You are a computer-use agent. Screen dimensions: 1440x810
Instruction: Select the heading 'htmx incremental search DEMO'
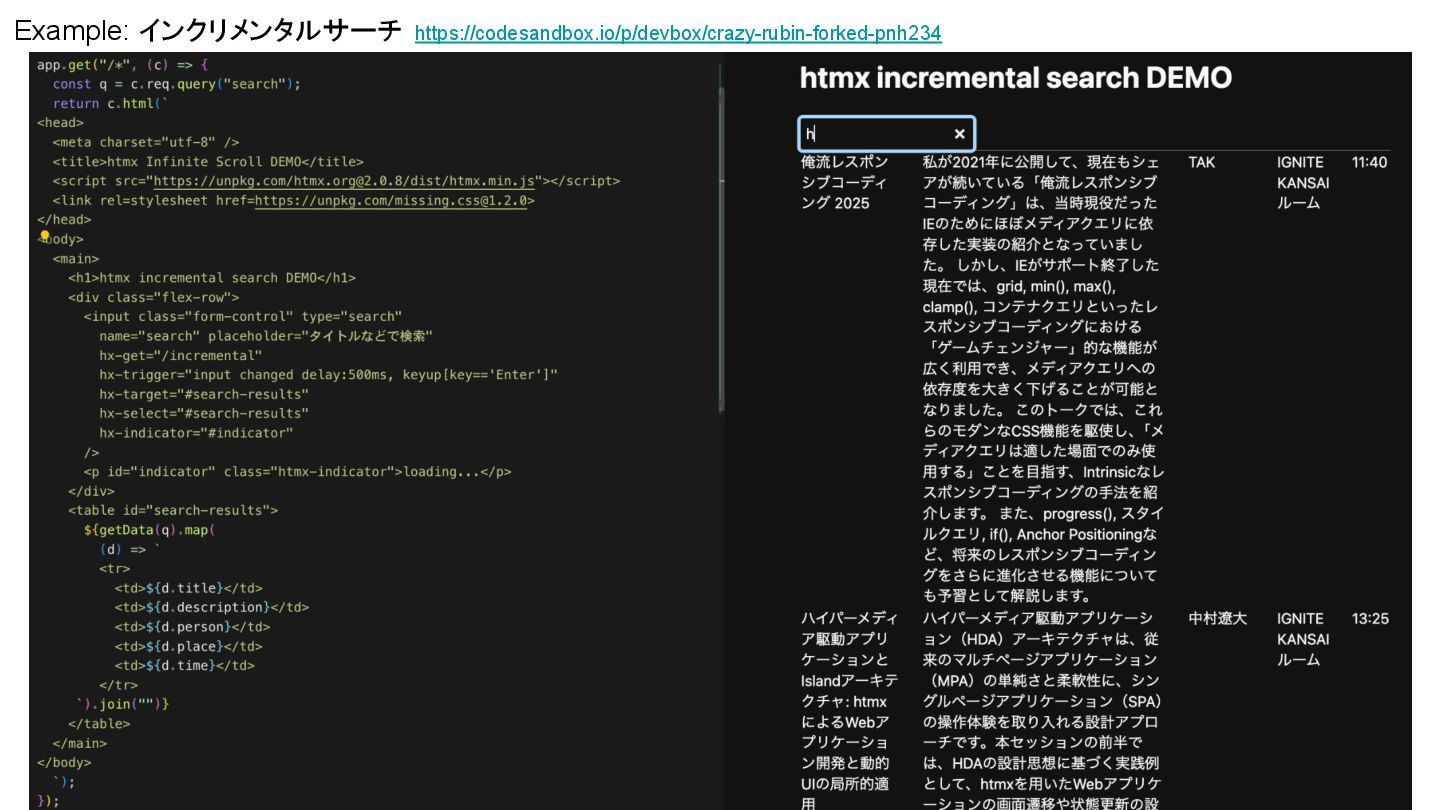click(x=1015, y=78)
